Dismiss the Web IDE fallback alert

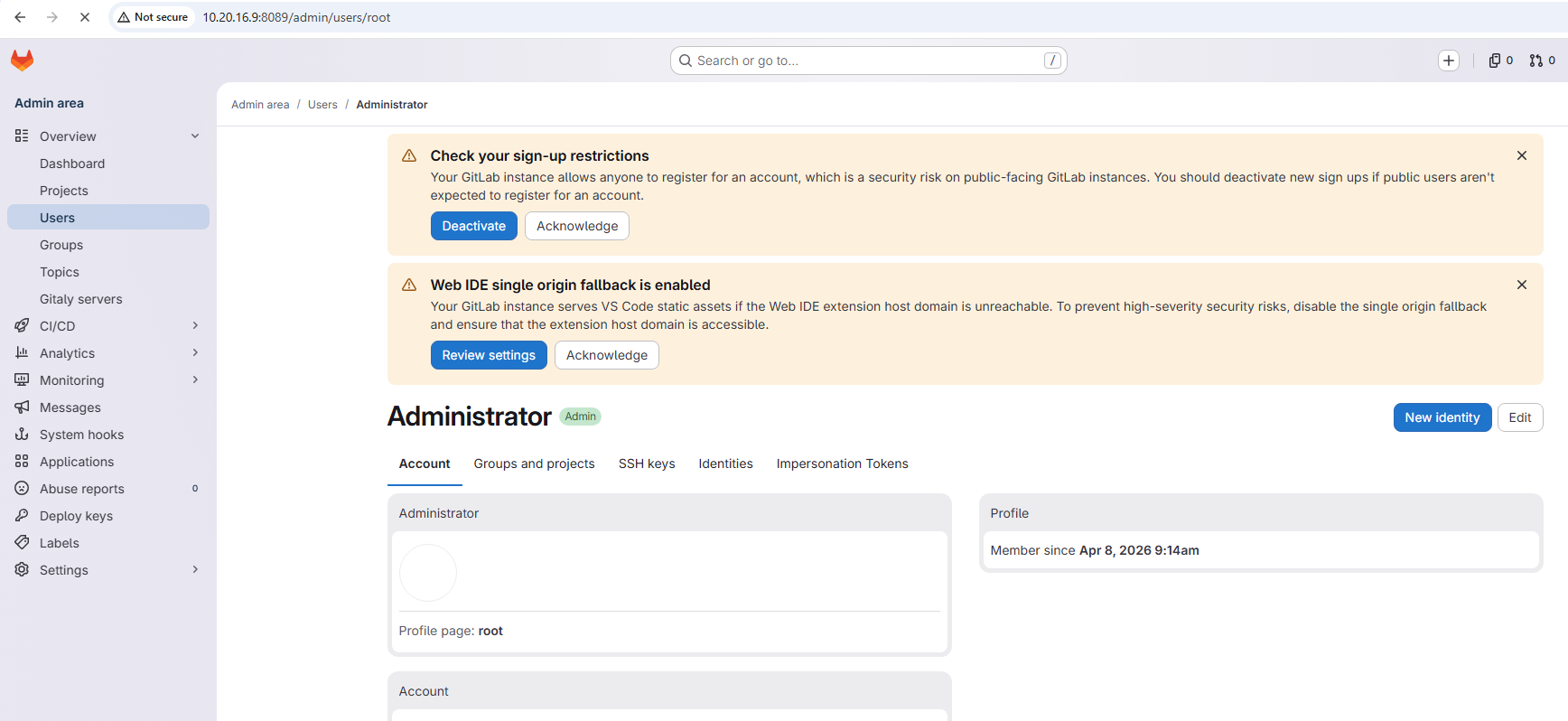point(1522,285)
